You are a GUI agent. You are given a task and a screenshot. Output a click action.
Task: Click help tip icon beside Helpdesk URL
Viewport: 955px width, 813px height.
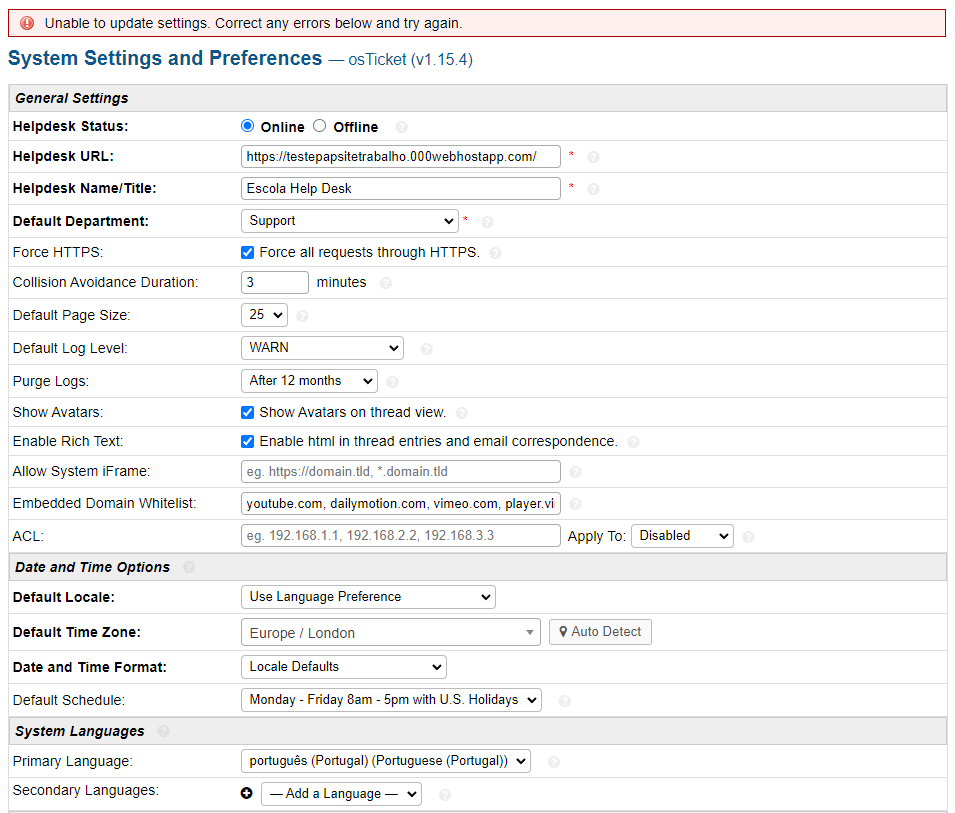(x=593, y=157)
